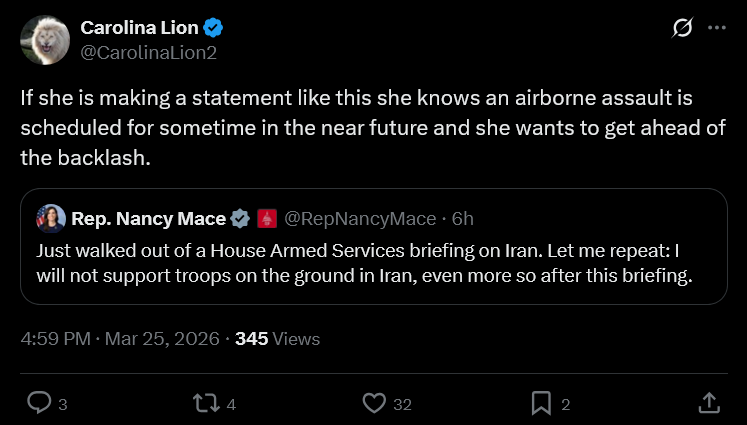Screen dimensions: 747x425
Task: Click the red affiliation badge beside Nancy Mace
Action: pos(267,218)
